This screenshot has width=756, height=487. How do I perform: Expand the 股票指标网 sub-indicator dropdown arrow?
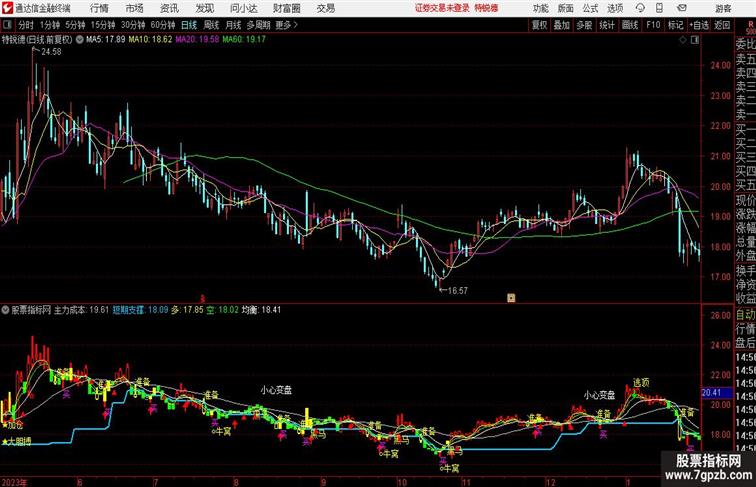pos(5,310)
